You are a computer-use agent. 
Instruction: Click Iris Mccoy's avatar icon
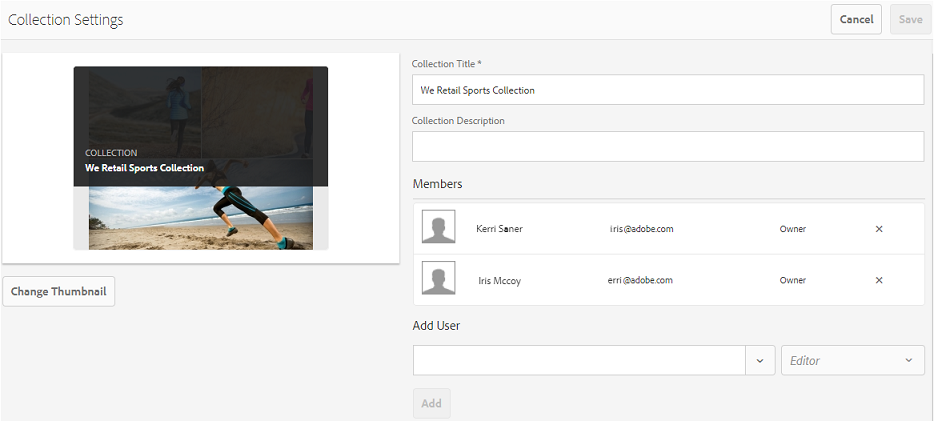click(x=438, y=277)
